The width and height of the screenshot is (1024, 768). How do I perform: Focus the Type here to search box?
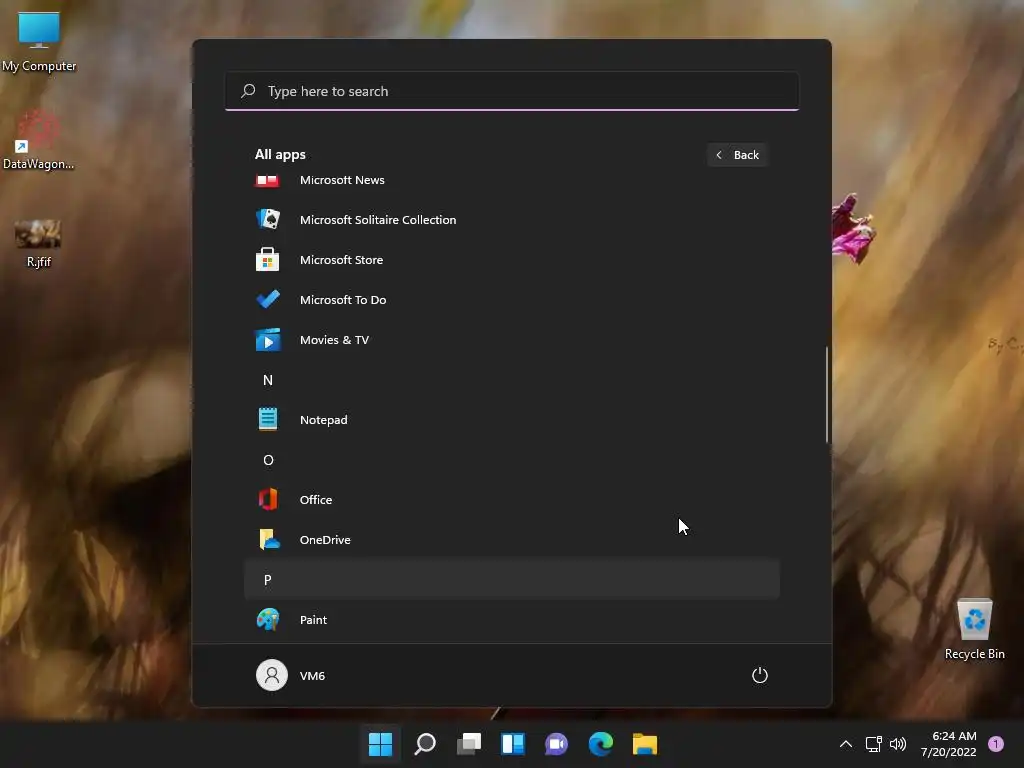(x=512, y=91)
